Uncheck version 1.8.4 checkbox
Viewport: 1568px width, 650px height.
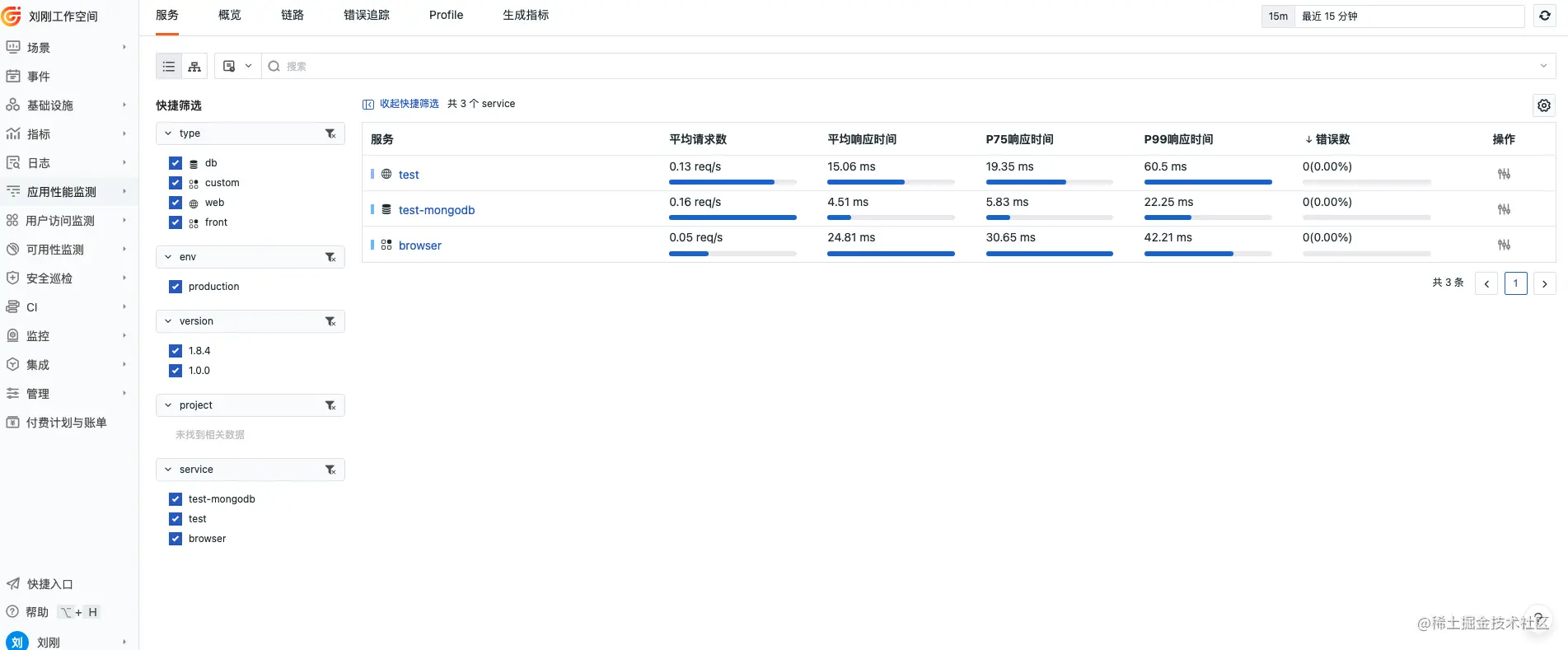coord(175,351)
